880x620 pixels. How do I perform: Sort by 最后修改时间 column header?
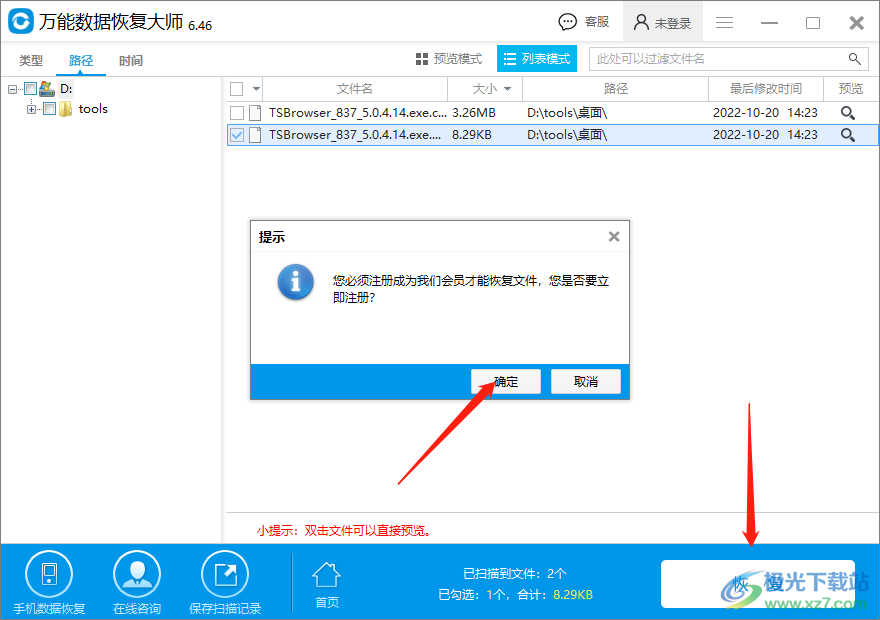(766, 89)
